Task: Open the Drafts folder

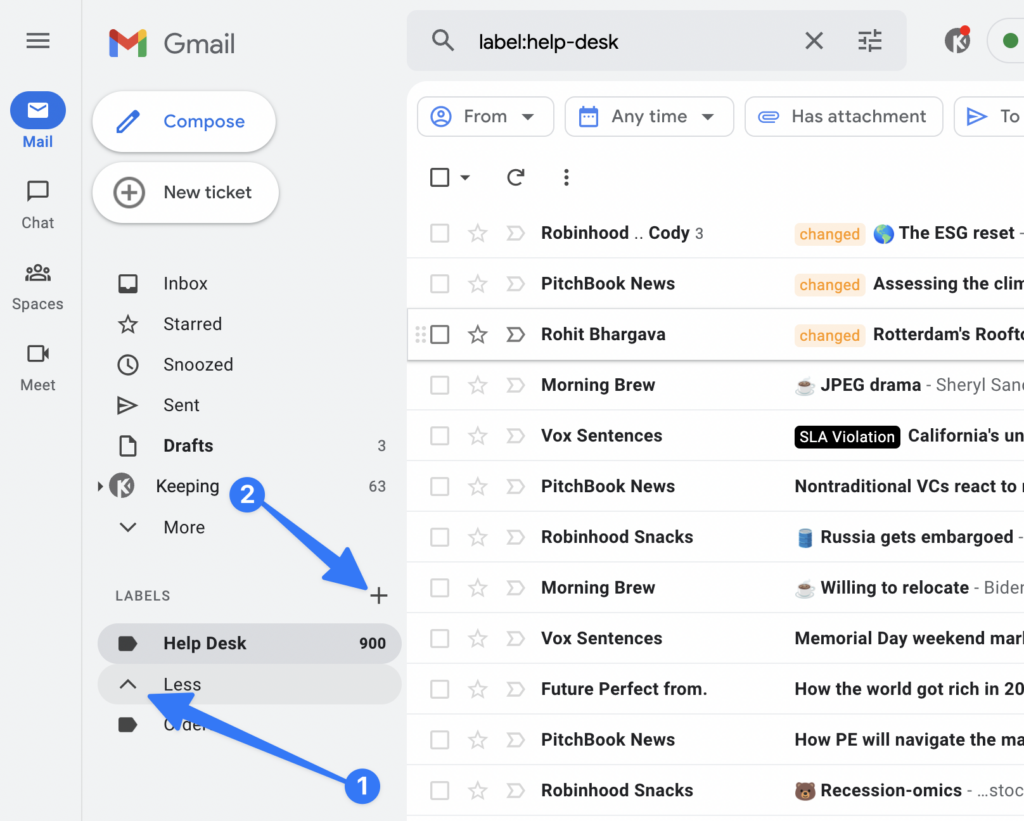Action: click(x=186, y=445)
